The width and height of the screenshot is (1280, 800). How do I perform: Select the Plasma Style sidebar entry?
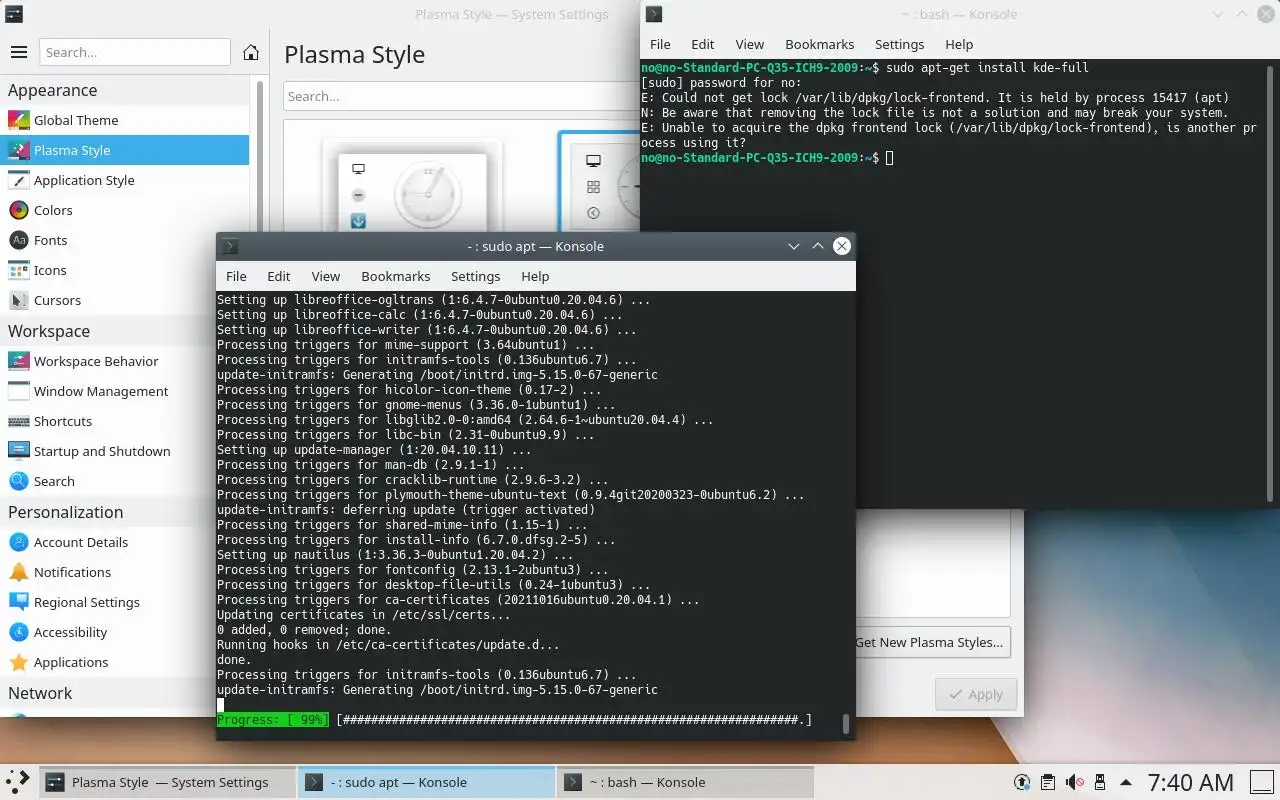124,150
